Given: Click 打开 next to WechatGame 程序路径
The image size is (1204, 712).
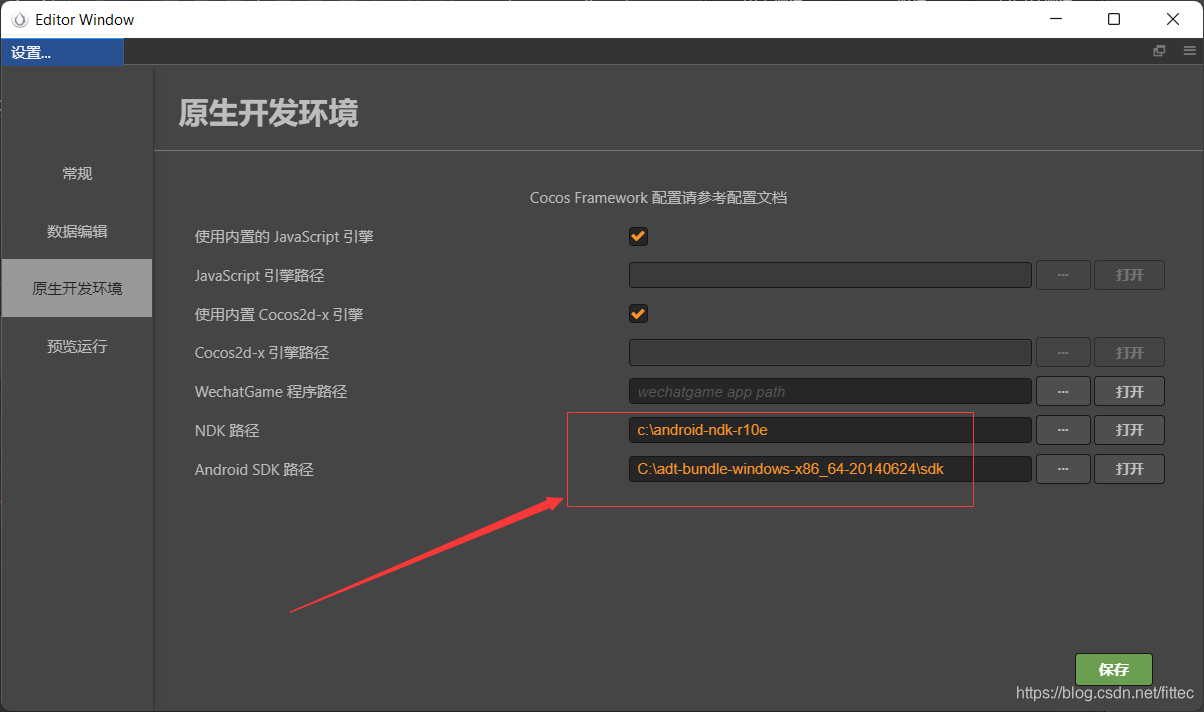Looking at the screenshot, I should pos(1130,391).
